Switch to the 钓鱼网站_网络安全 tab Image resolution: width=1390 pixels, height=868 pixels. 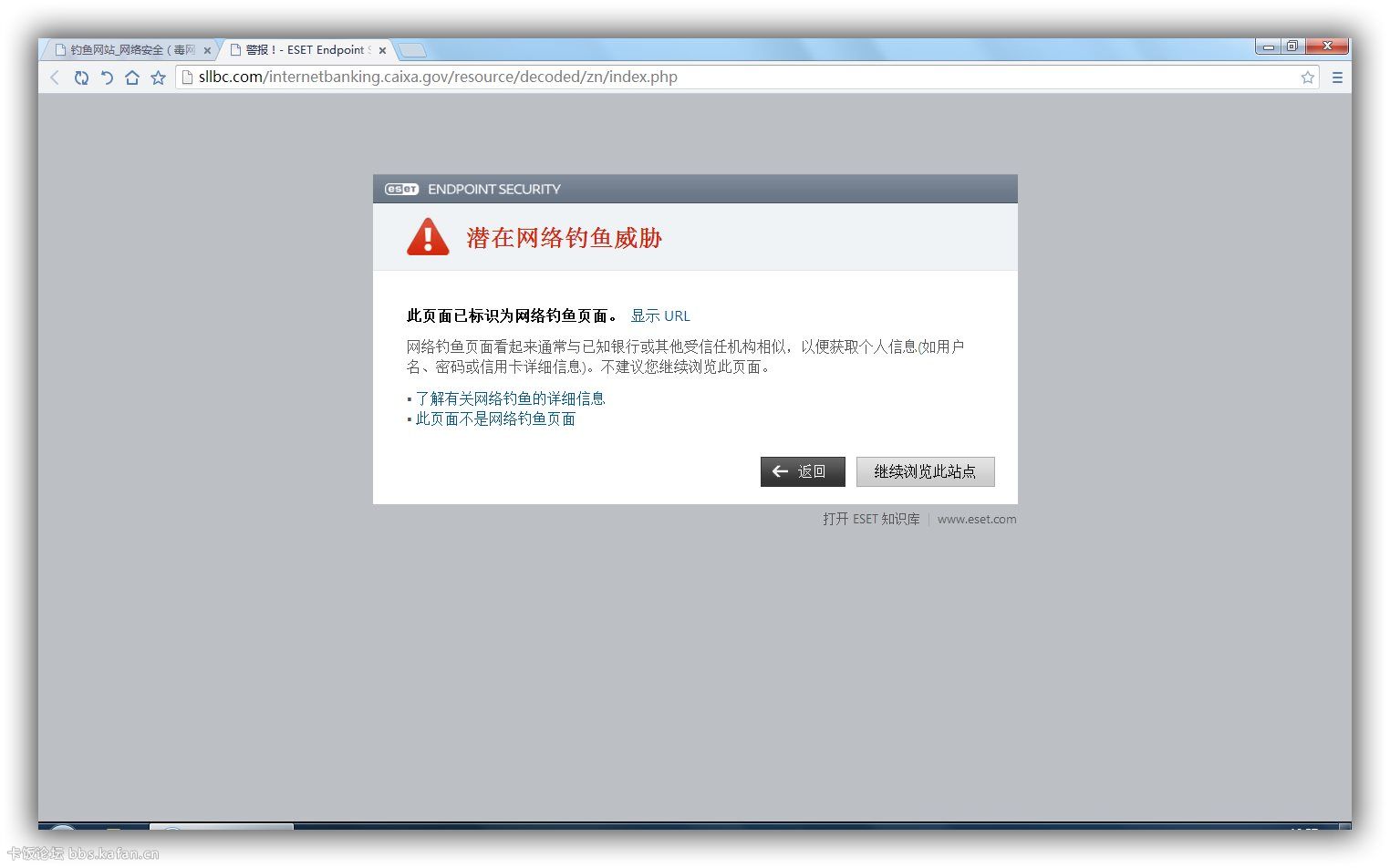click(128, 50)
